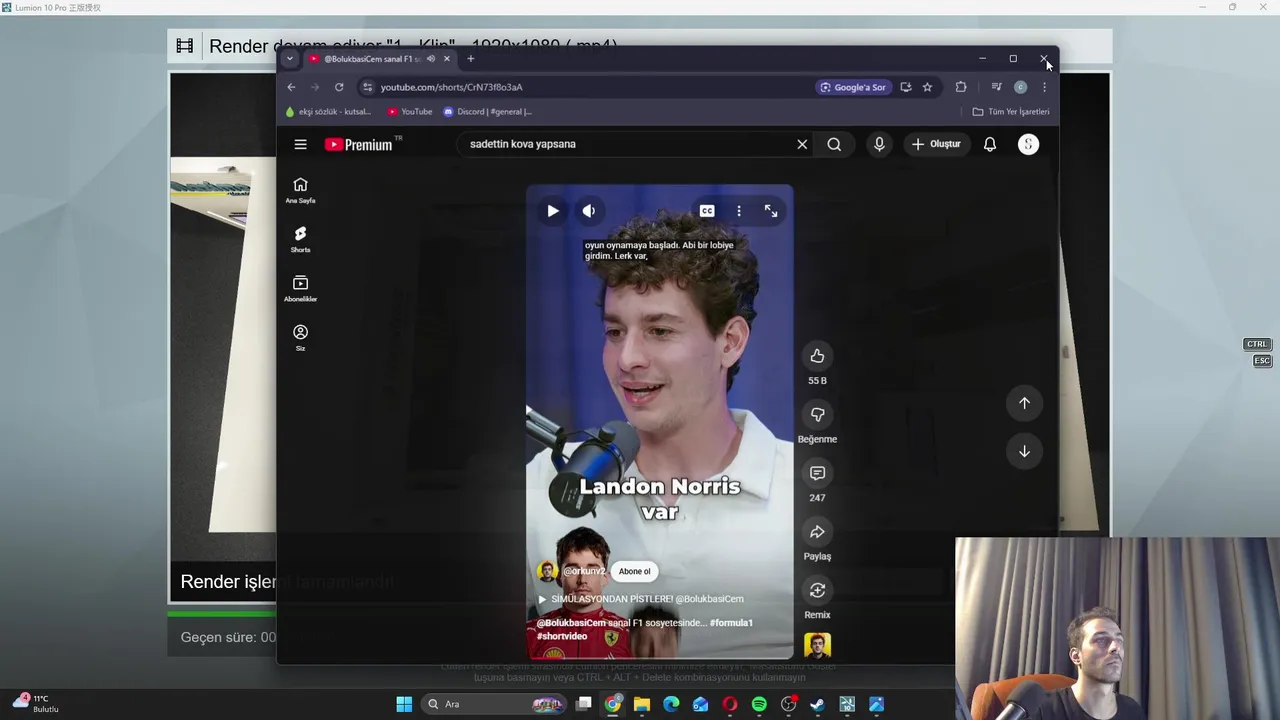Subscribe with the Abone ol button
1280x720 pixels.
click(x=634, y=572)
